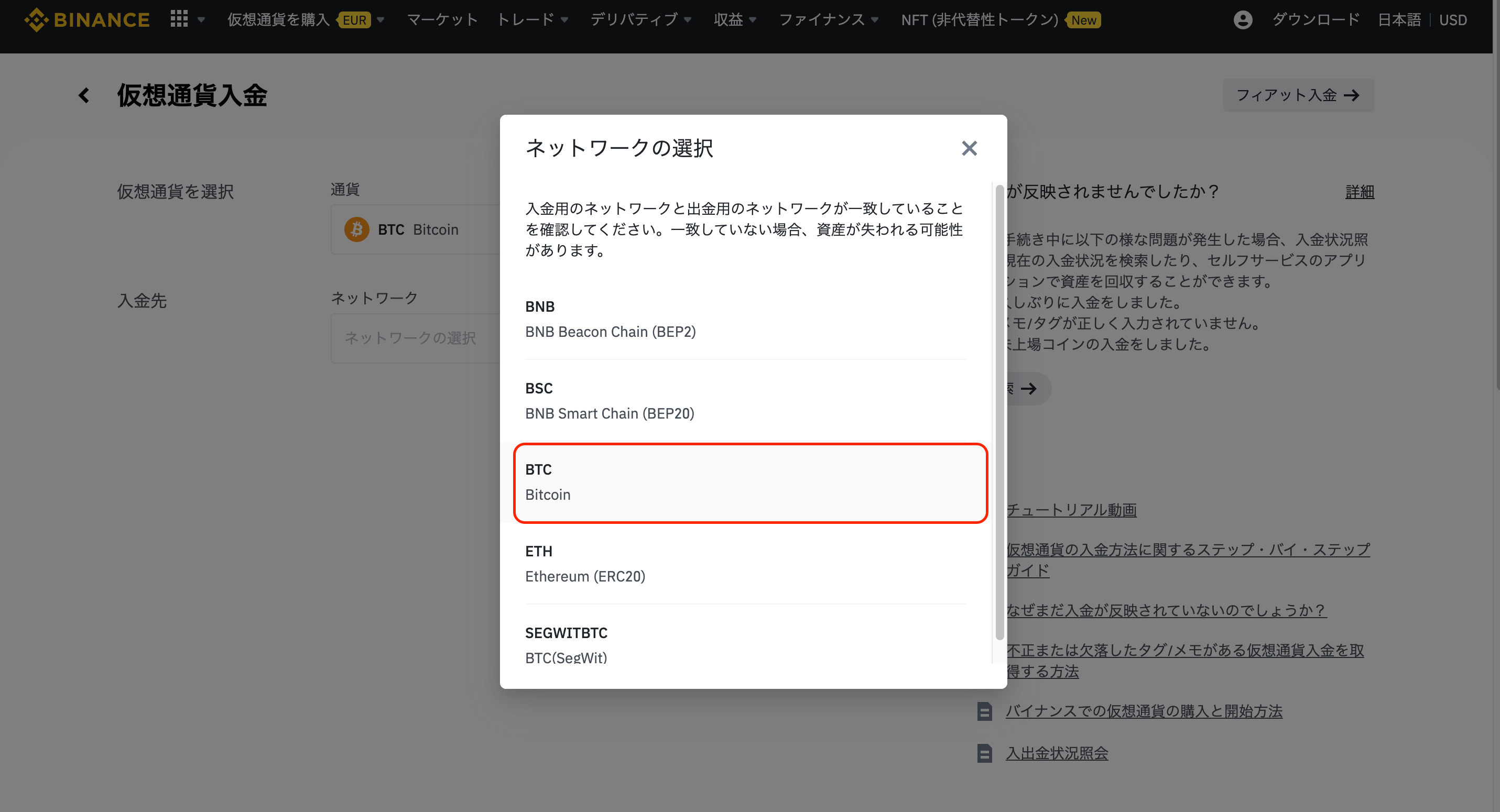1500x812 pixels.
Task: Click the Binance logo
Action: 87,20
